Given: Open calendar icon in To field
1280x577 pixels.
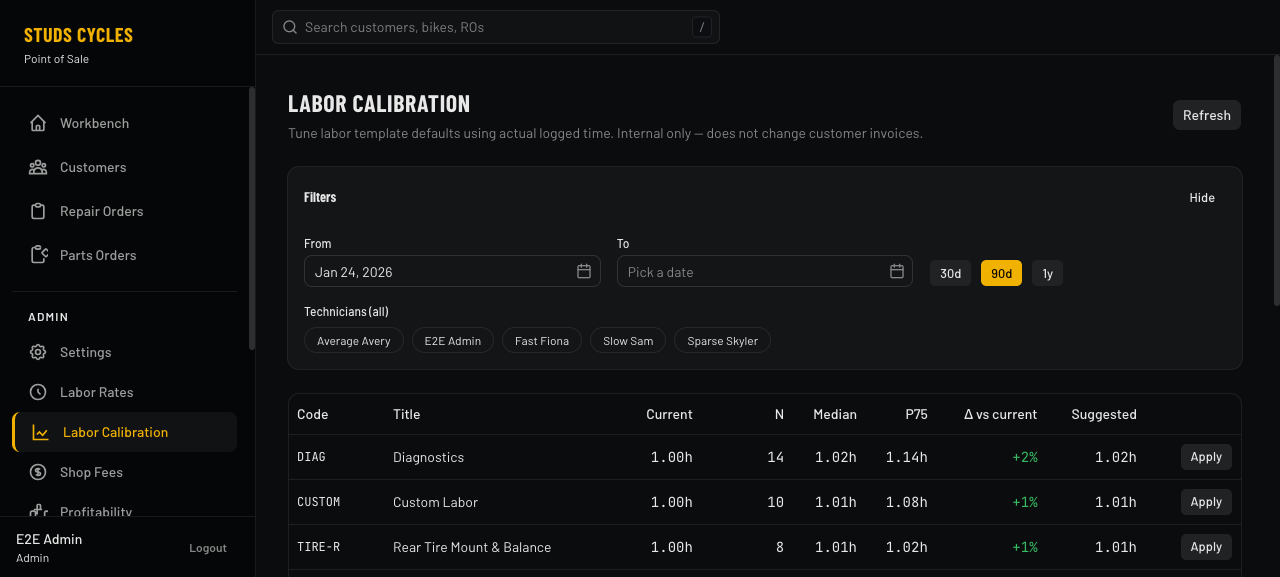Looking at the screenshot, I should [897, 271].
